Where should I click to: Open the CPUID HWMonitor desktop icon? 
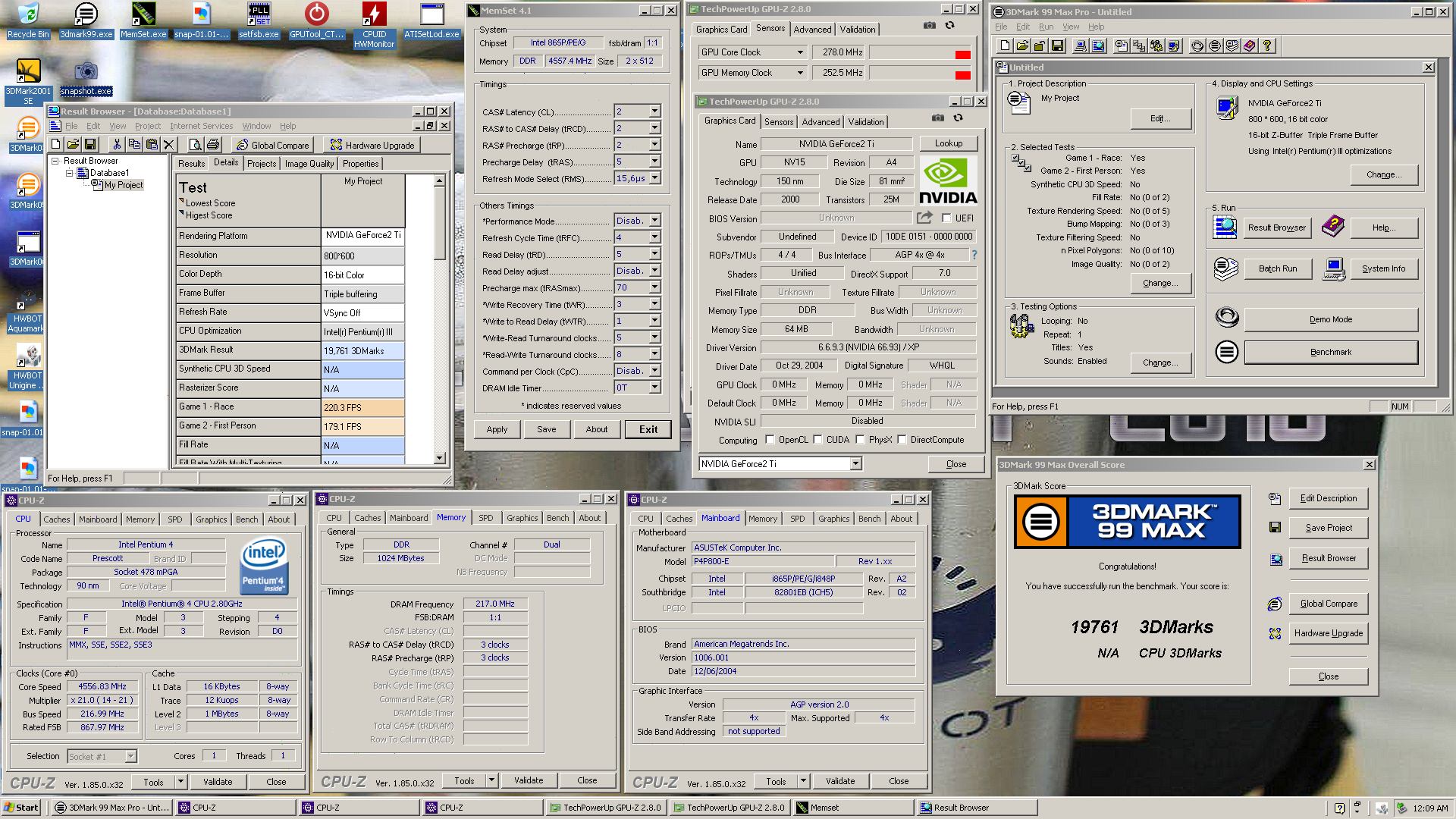(374, 25)
